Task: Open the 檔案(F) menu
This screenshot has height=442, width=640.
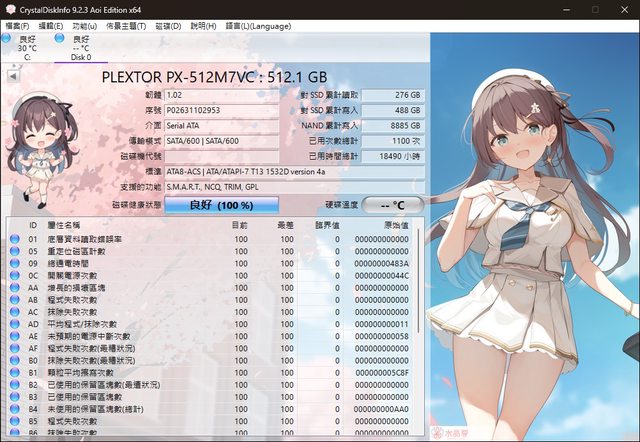Action: tap(17, 26)
